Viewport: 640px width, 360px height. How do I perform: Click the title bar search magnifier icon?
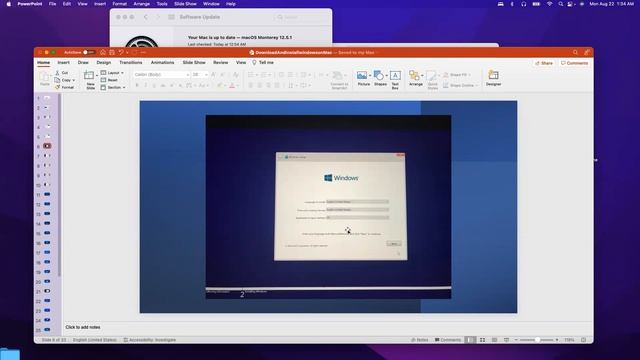pos(575,52)
